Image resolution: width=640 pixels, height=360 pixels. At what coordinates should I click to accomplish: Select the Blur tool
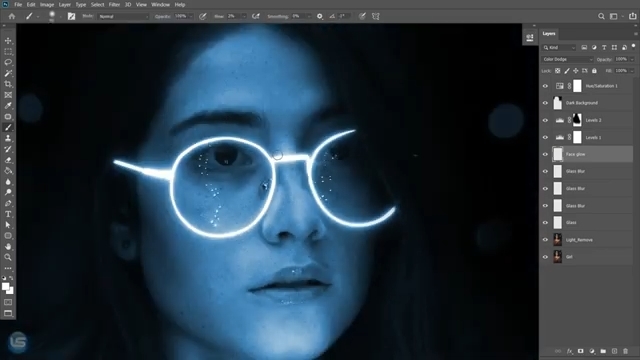coord(8,182)
